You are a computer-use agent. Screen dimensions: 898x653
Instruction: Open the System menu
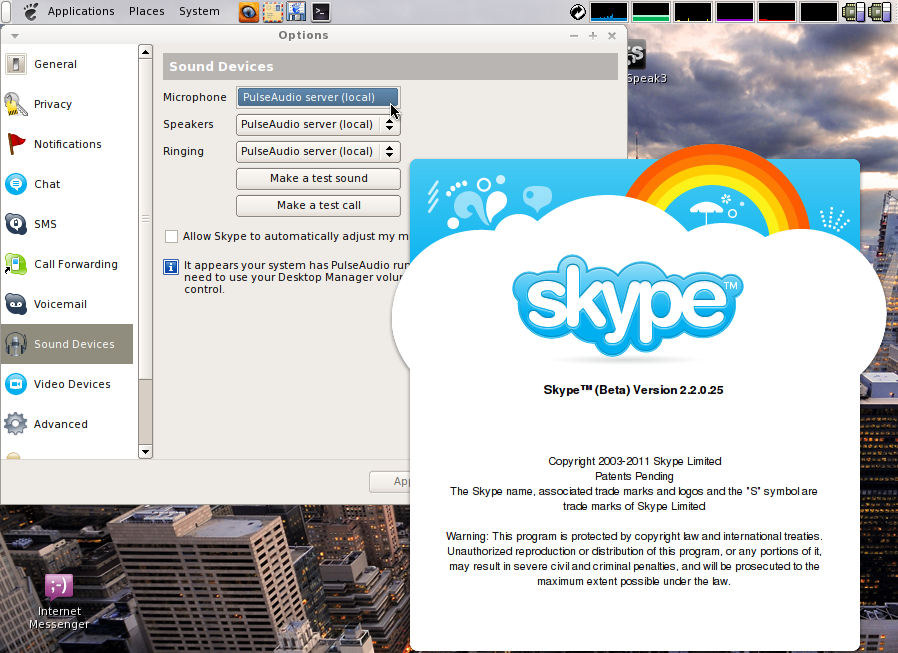pos(199,11)
